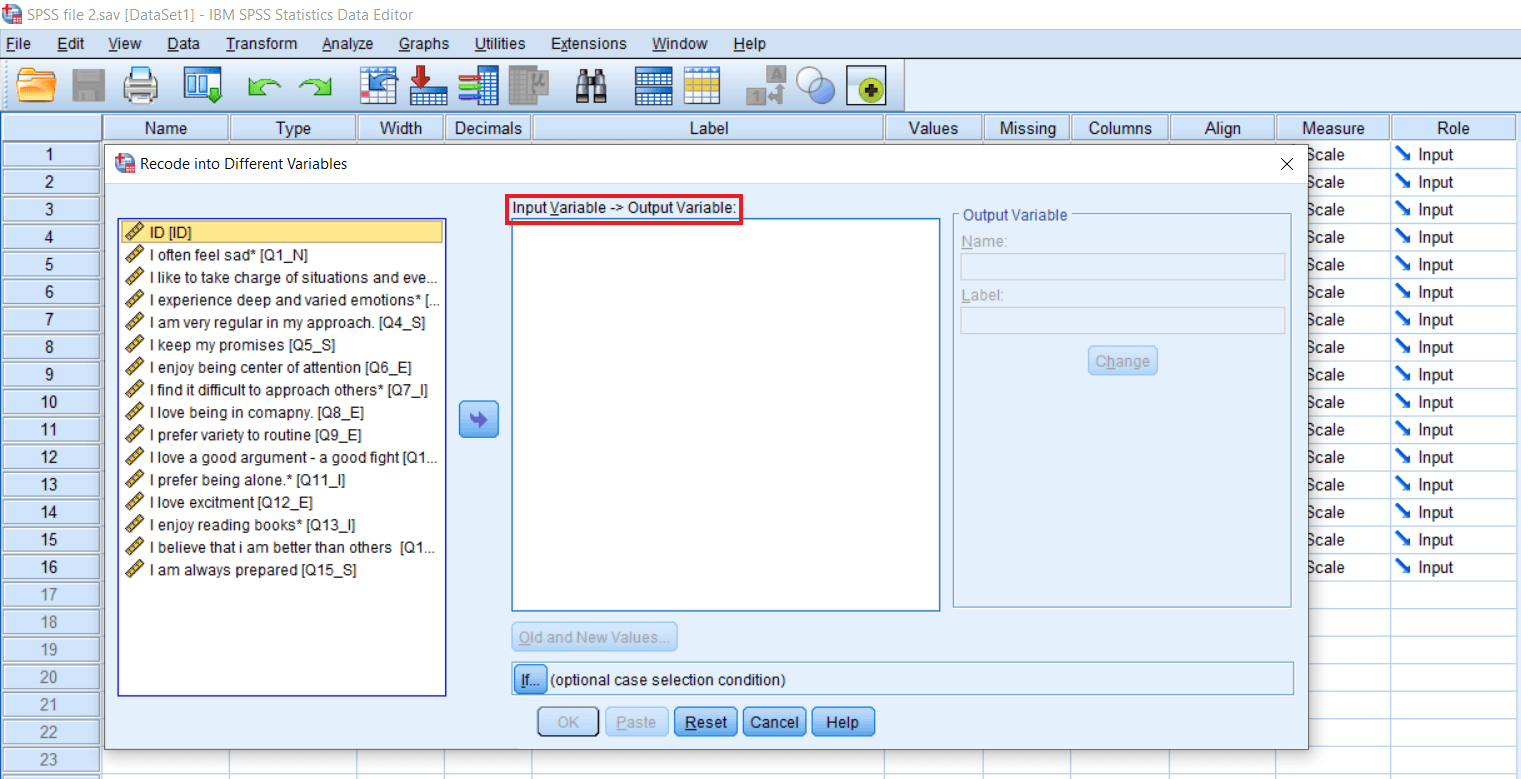Viewport: 1521px width, 779px height.
Task: Select I am always prepared [Q15_S]
Action: (x=282, y=570)
